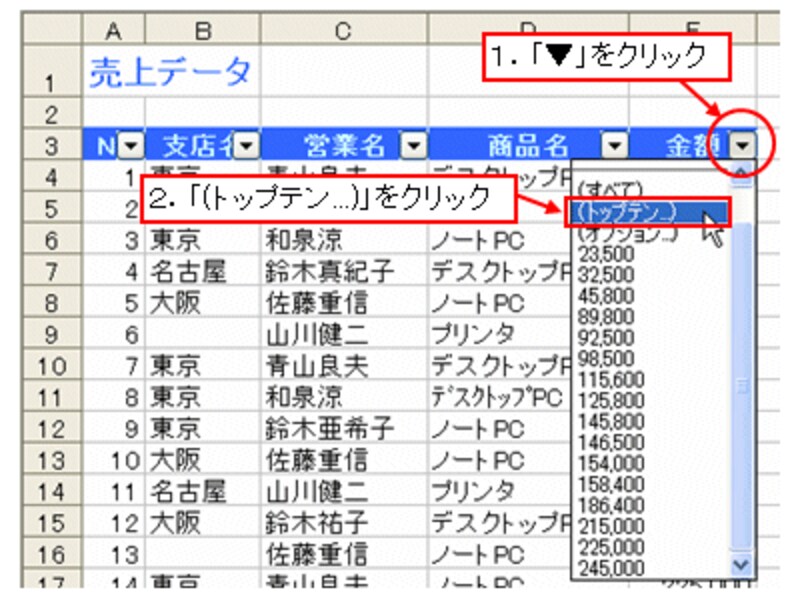Click cell 佐藤重信 in row 16
Viewport: 800px width, 596px height.
click(344, 555)
